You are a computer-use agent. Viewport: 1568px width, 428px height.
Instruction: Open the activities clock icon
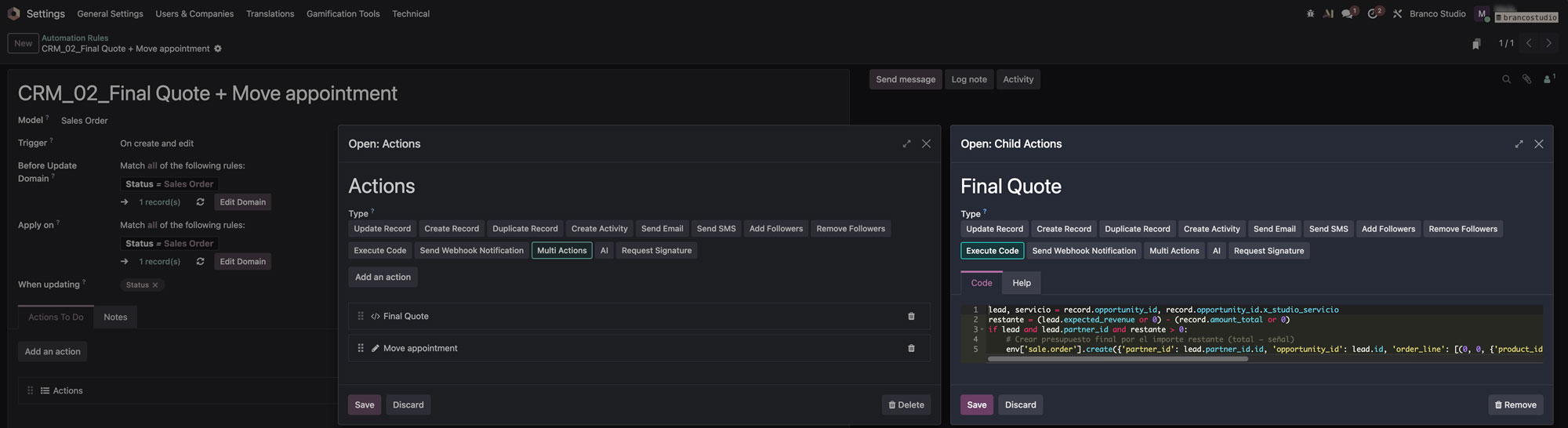tap(1373, 14)
